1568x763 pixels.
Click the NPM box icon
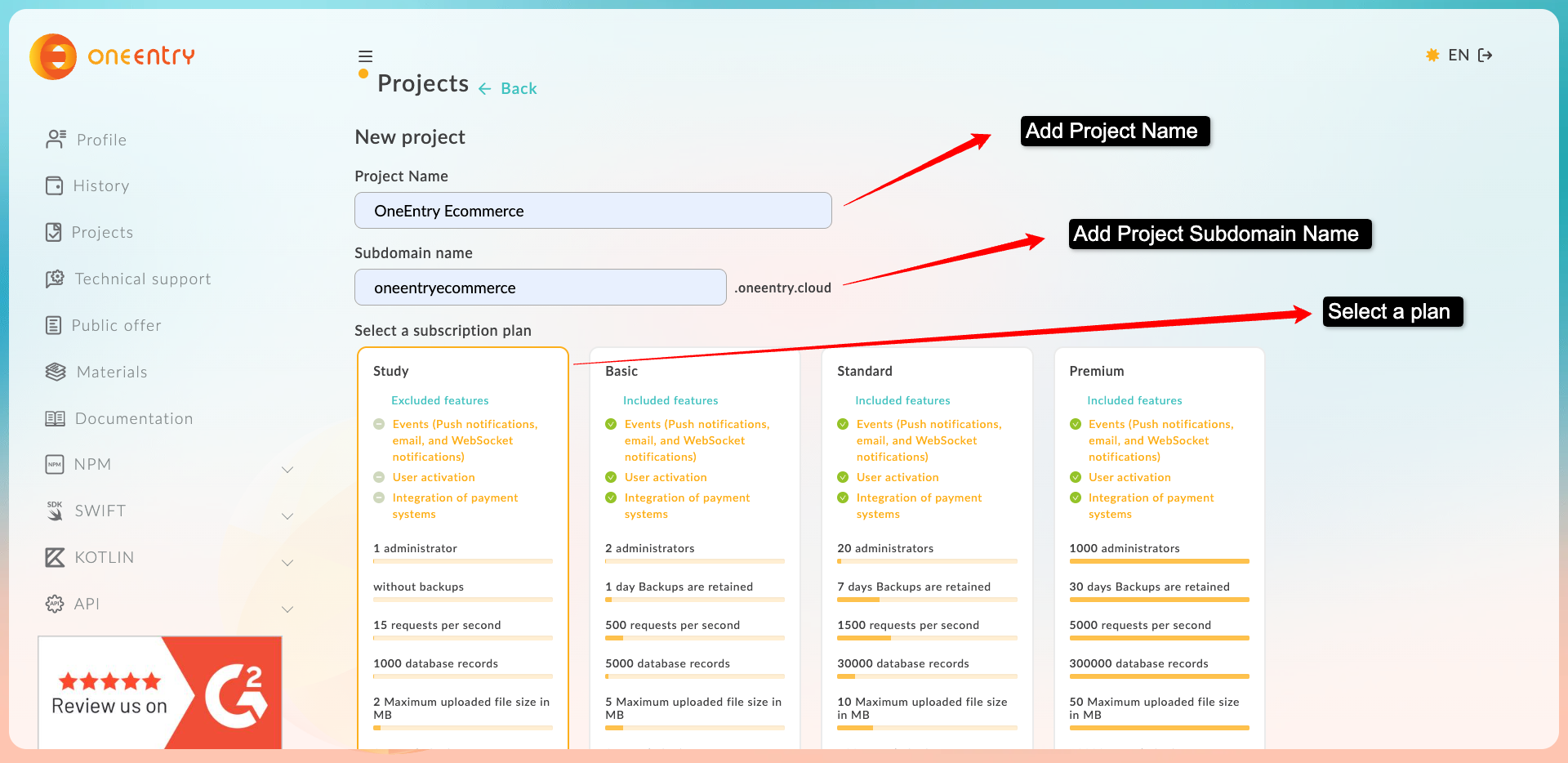point(54,464)
